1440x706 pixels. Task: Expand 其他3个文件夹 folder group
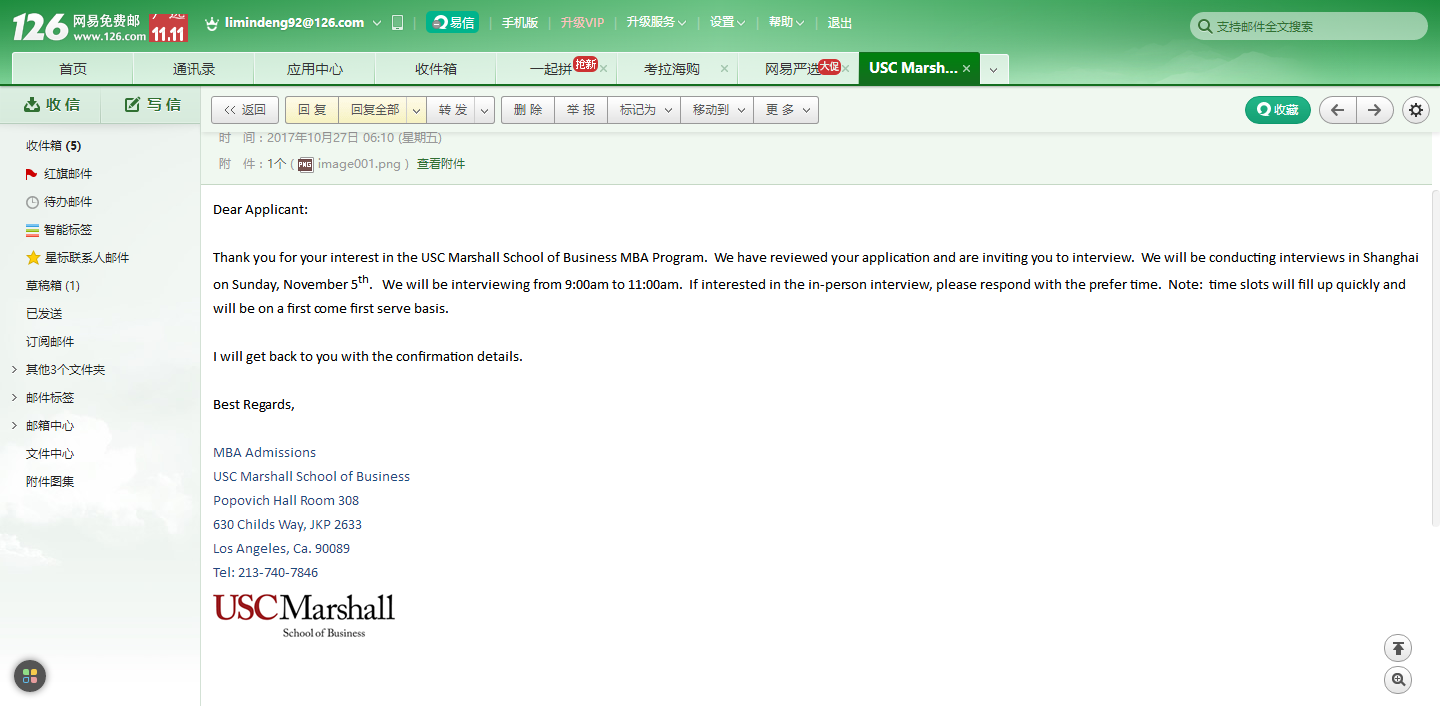point(14,370)
